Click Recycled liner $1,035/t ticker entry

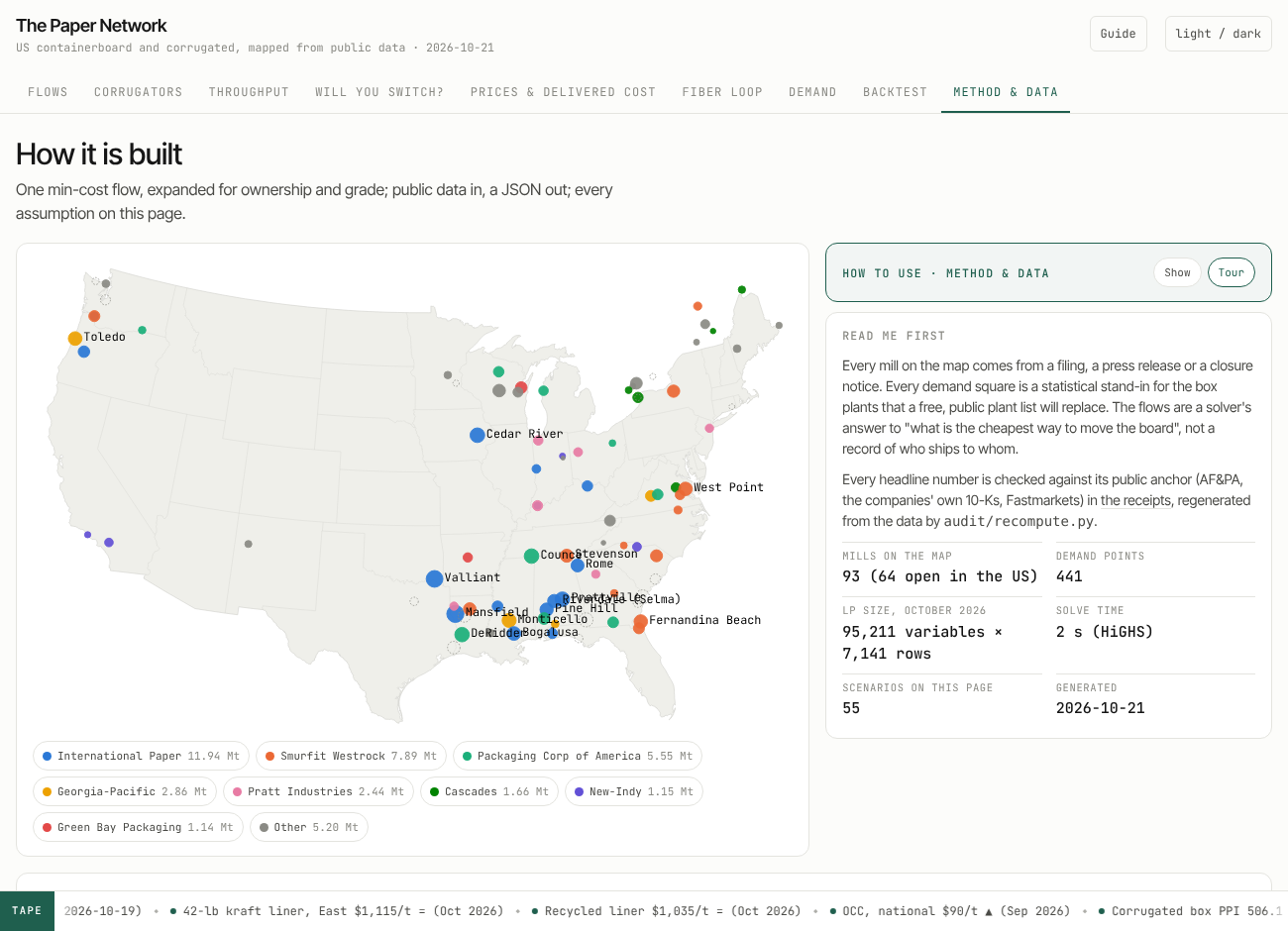pyautogui.click(x=666, y=911)
